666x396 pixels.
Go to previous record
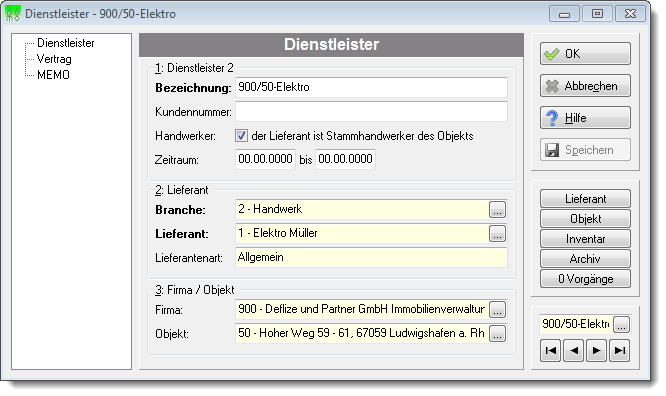click(574, 351)
